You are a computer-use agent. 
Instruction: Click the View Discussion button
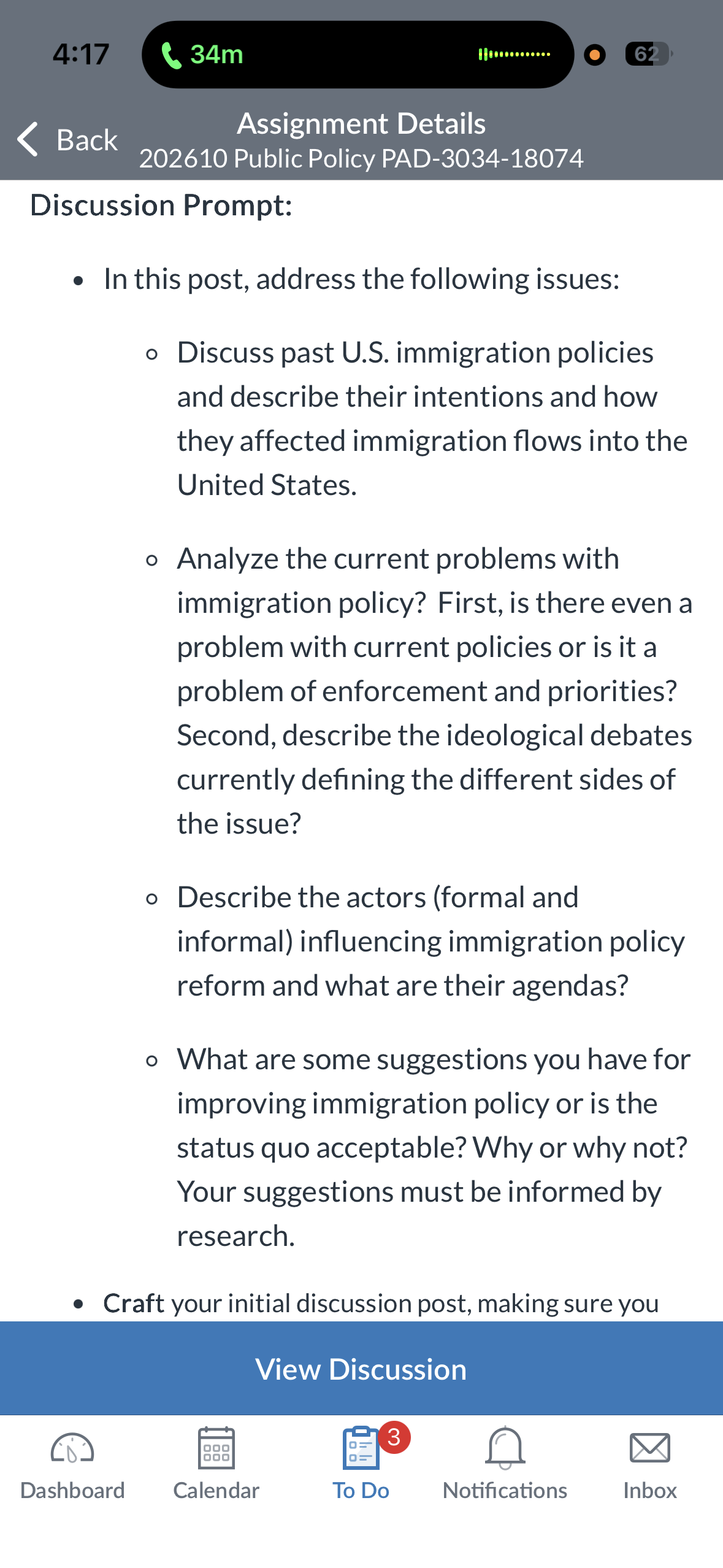(361, 1368)
